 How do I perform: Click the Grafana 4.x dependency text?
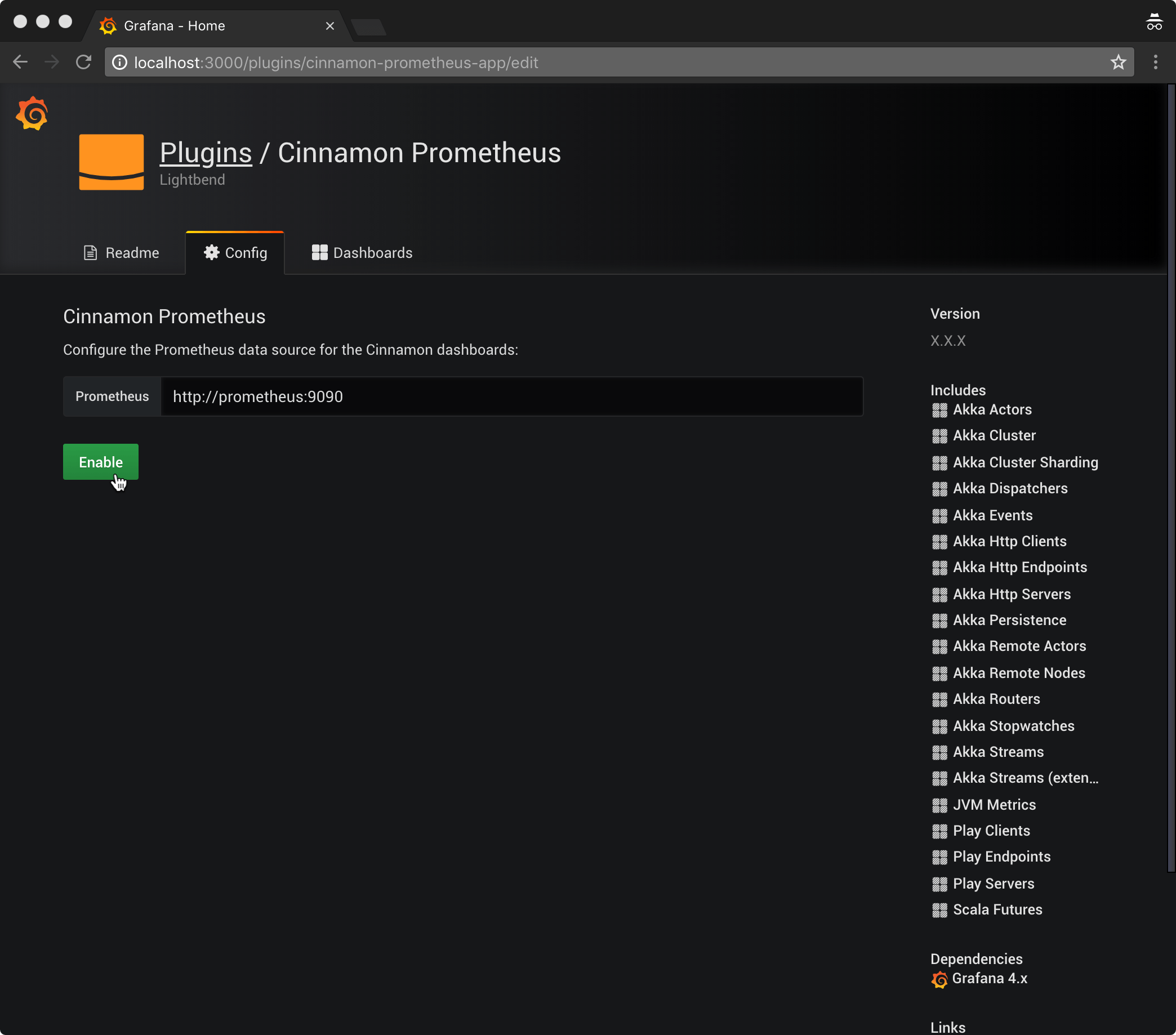pos(989,978)
